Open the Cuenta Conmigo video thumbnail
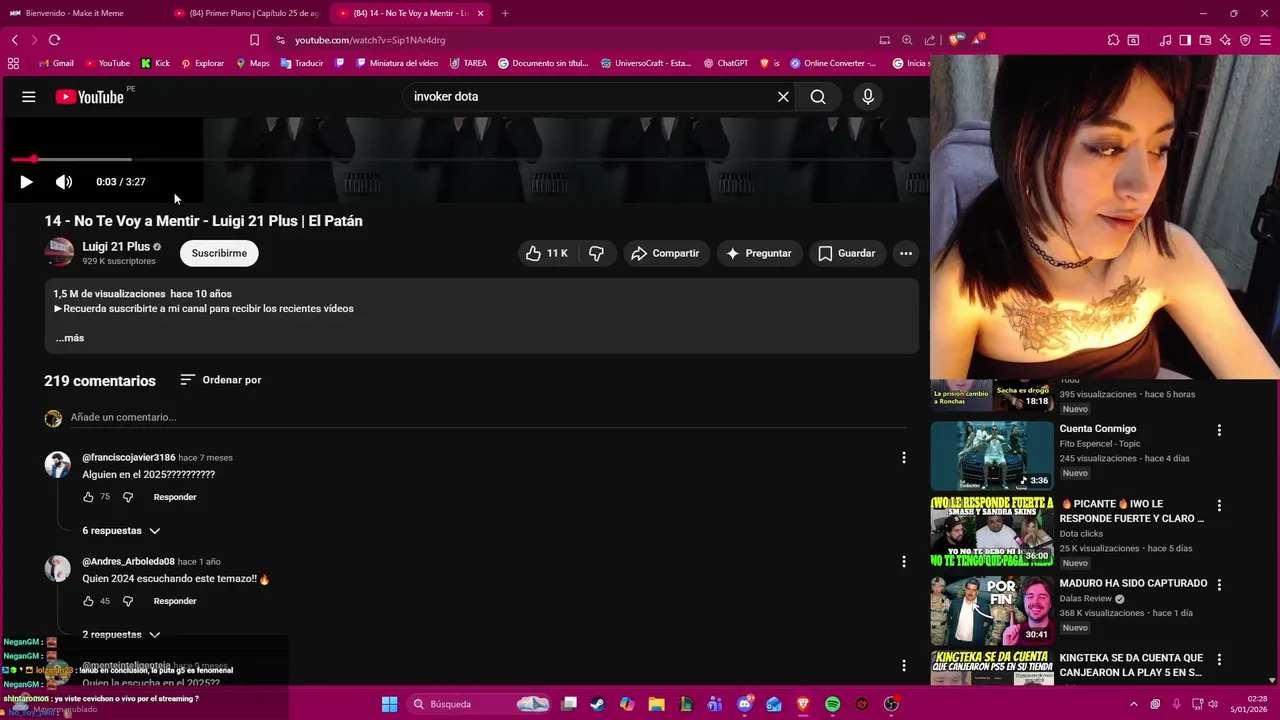1280x720 pixels. tap(992, 455)
